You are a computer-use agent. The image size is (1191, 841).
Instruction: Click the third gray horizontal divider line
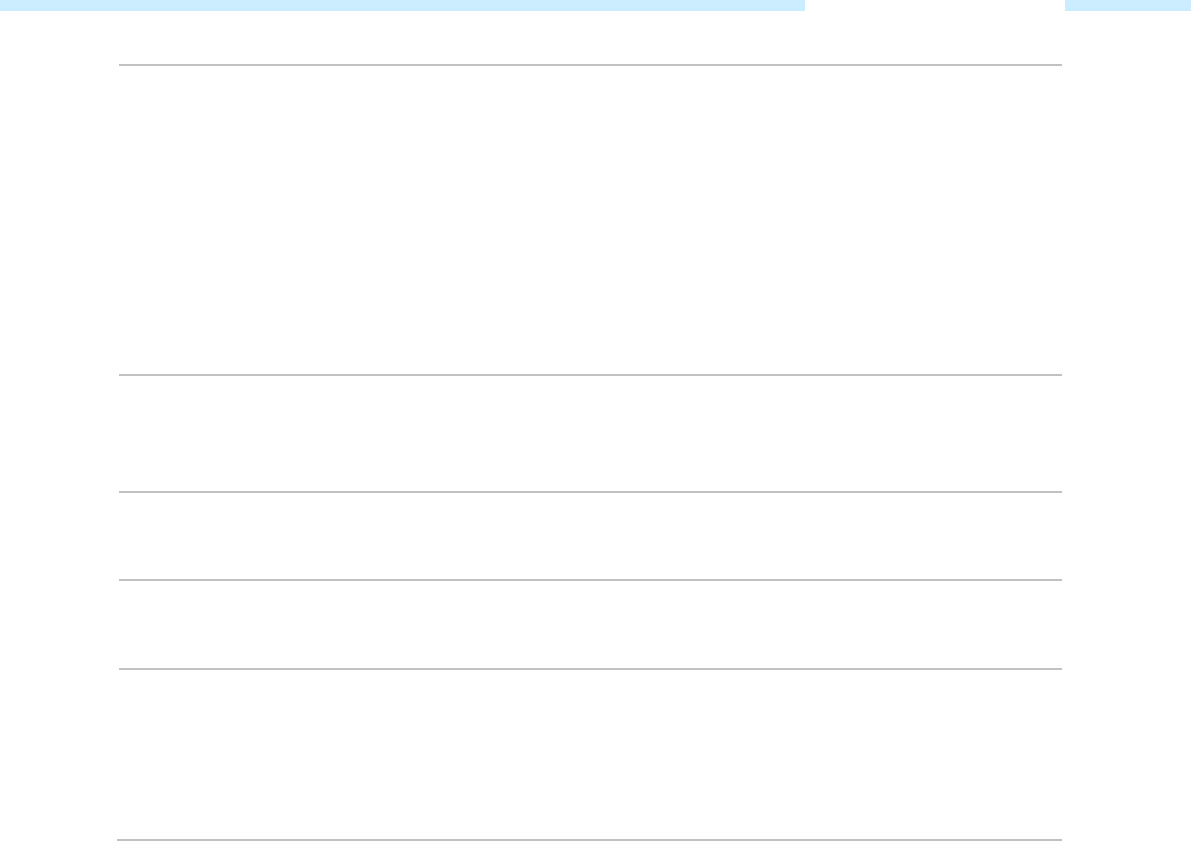pos(590,492)
